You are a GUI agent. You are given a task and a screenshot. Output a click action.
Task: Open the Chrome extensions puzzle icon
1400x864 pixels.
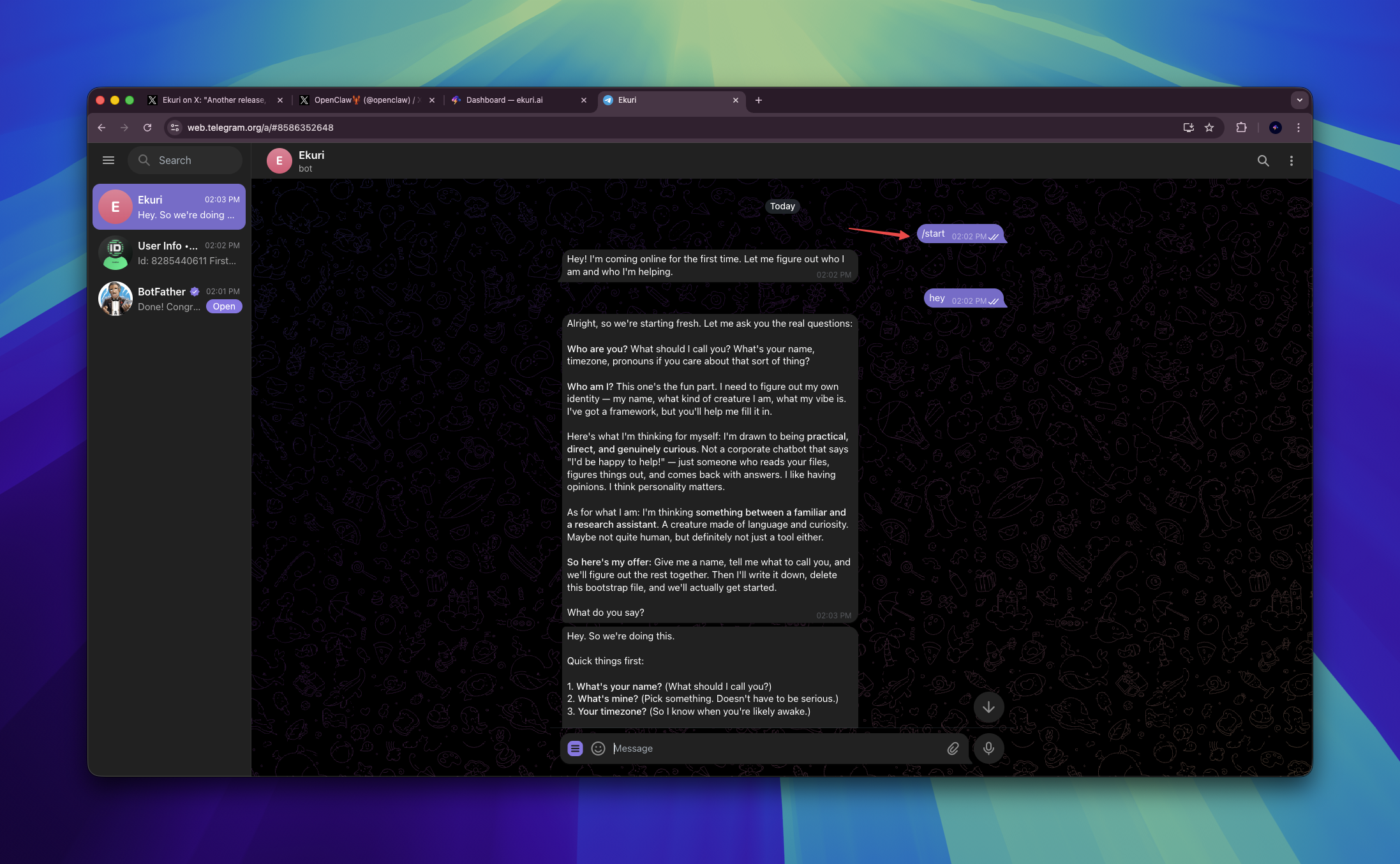click(x=1241, y=128)
